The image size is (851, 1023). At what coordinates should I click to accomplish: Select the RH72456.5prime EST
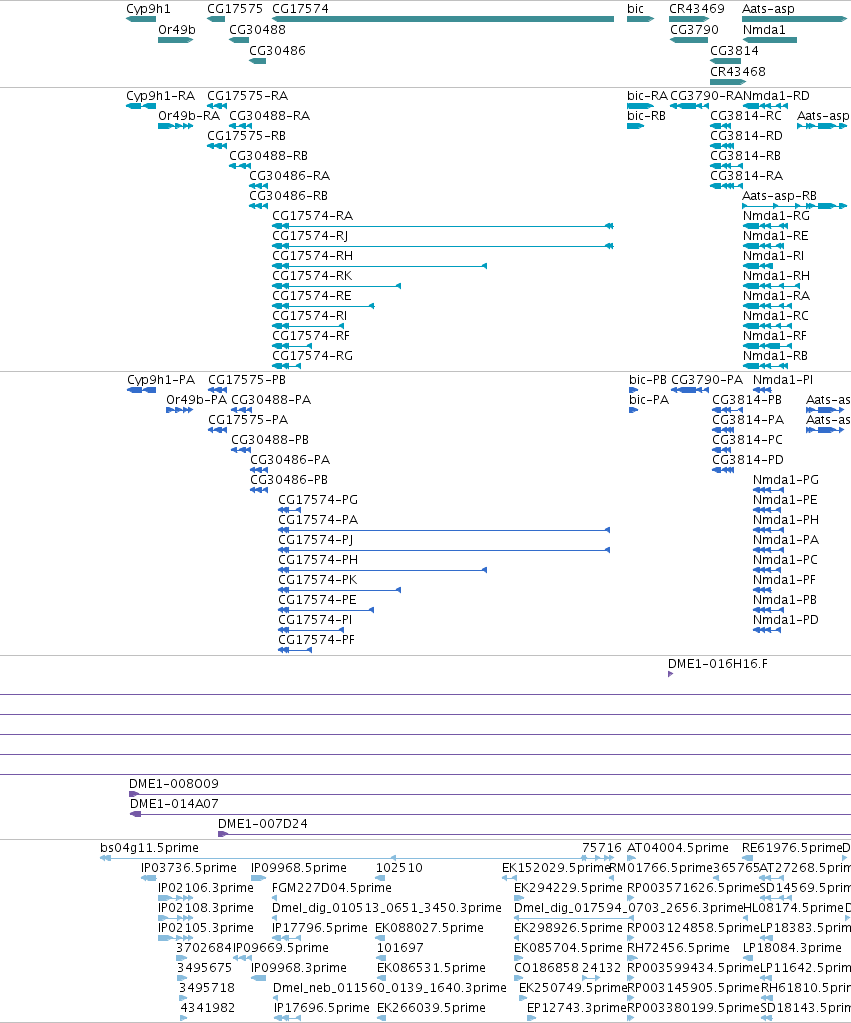pos(632,958)
